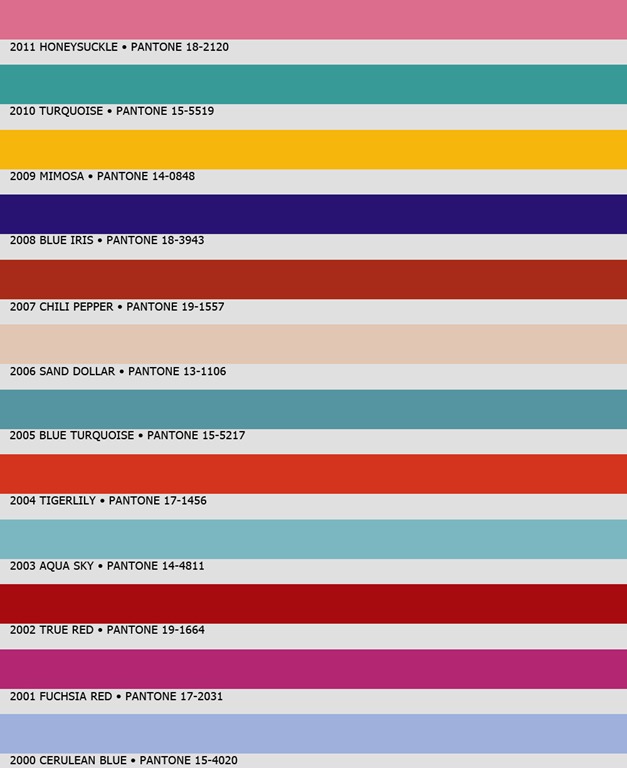Click the "2006 SAND DOLLAR • PANTONE 13-1106" caption
The width and height of the screenshot is (627, 768).
(118, 372)
